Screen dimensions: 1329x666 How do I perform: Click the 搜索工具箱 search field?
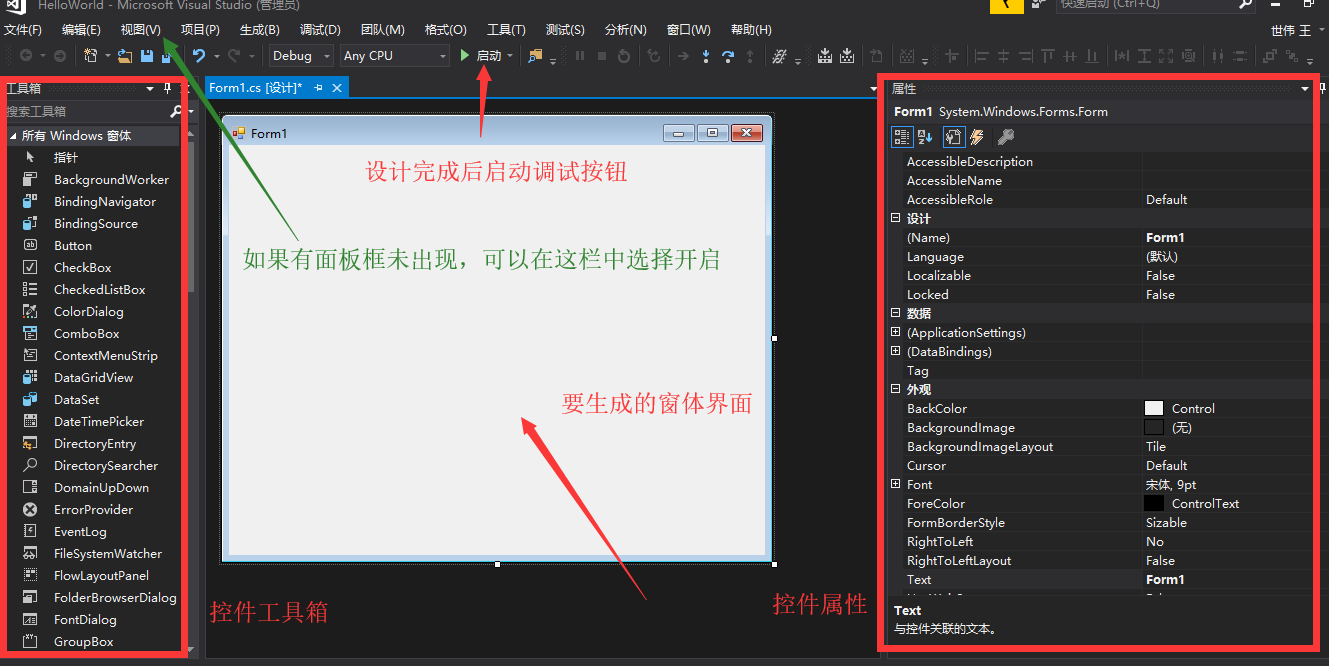point(86,112)
